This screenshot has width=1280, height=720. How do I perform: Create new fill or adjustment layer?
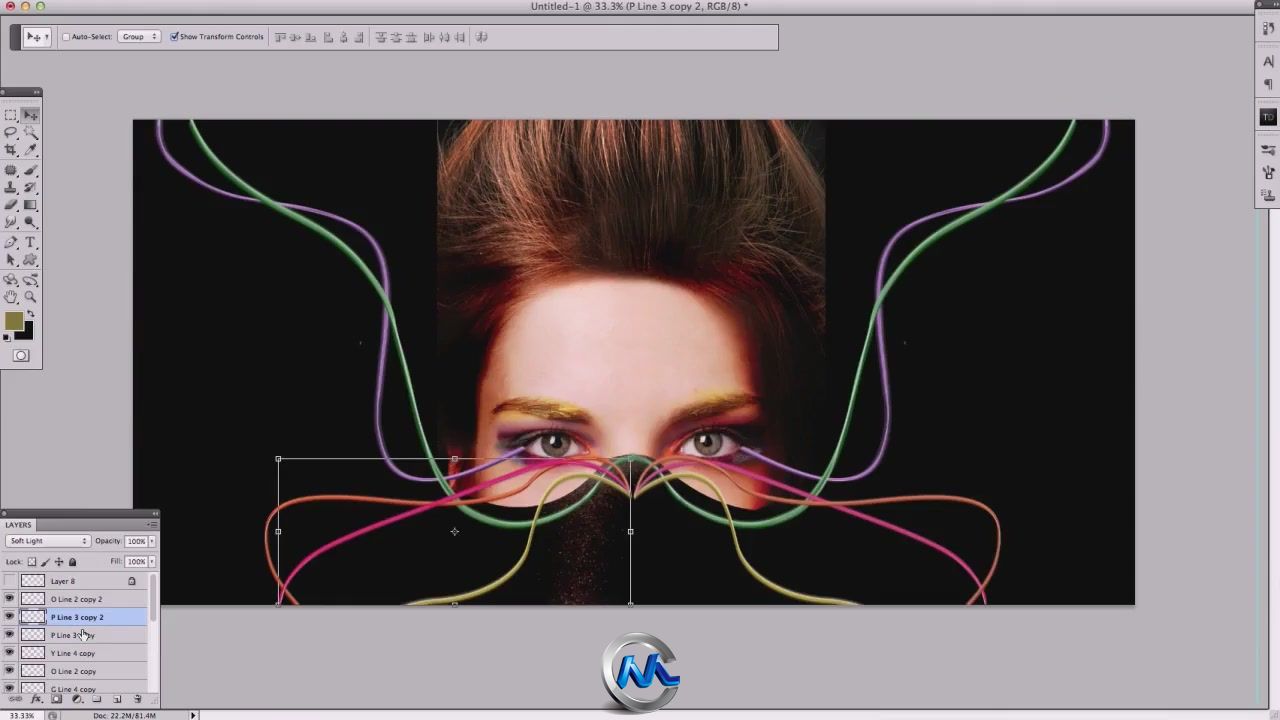click(x=76, y=699)
